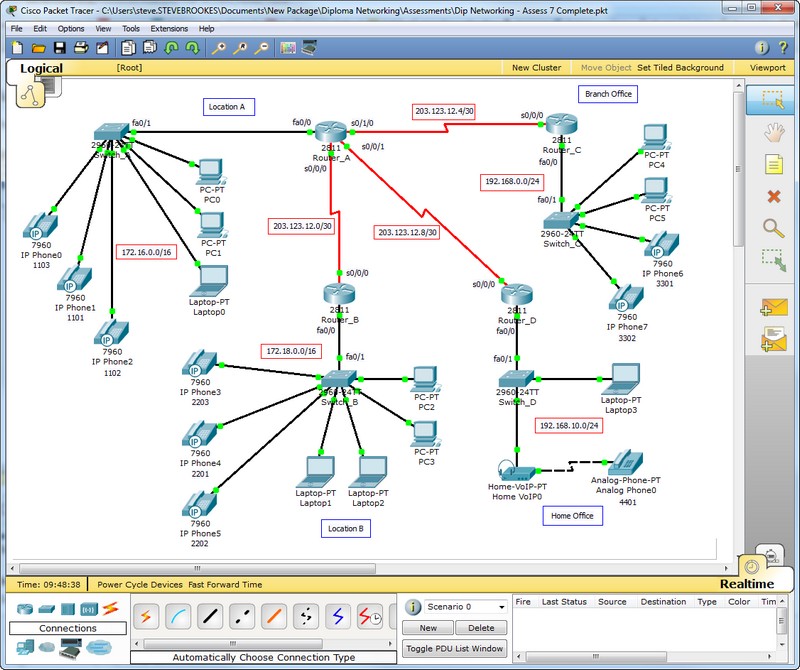Open the Options menu
This screenshot has width=800, height=670.
tap(70, 29)
